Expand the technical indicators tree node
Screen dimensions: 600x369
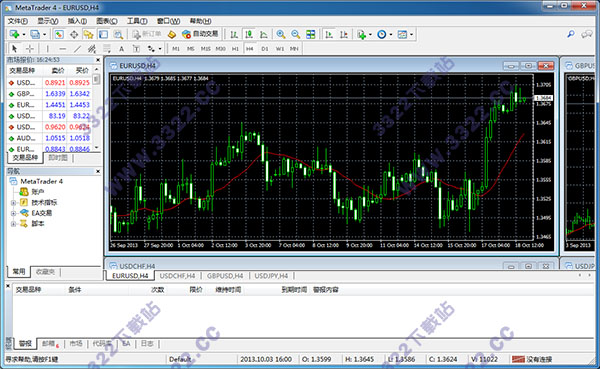click(13, 202)
